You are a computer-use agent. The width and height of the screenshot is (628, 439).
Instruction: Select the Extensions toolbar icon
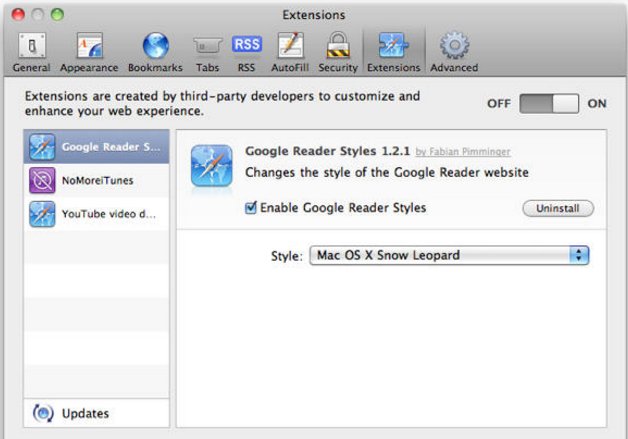(x=394, y=53)
